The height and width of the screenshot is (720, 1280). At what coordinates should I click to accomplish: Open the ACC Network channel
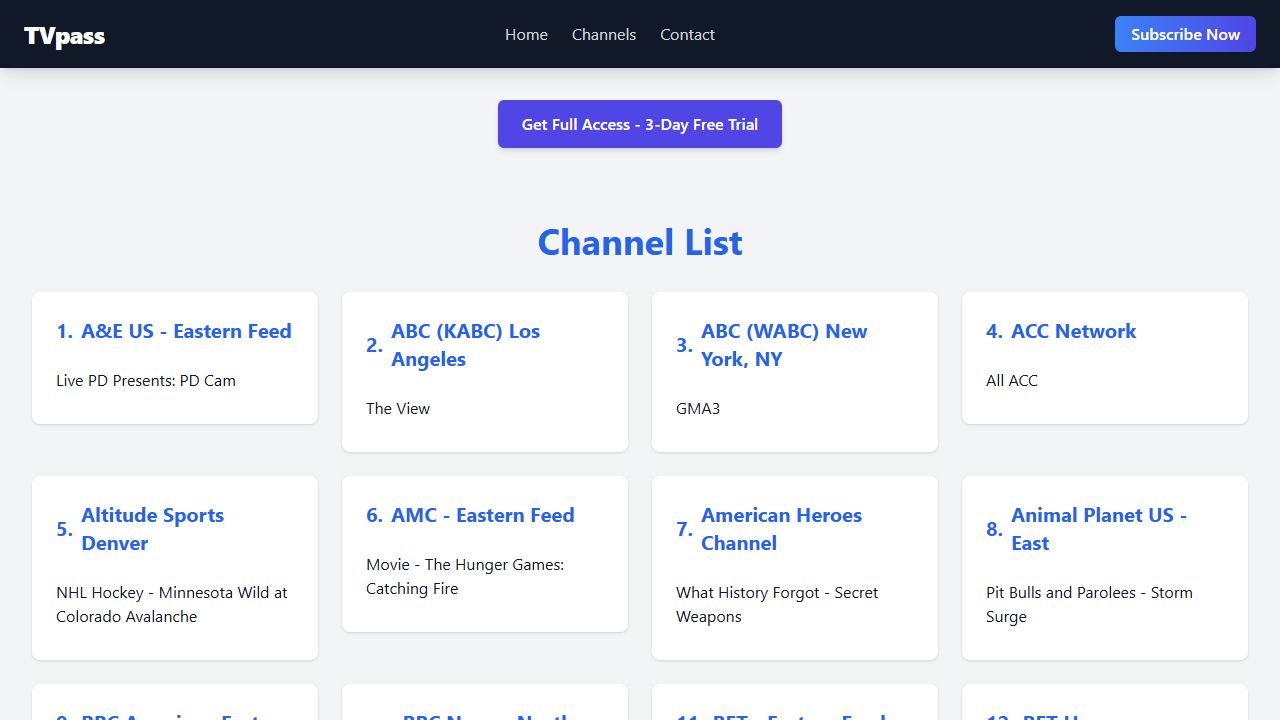point(1073,331)
